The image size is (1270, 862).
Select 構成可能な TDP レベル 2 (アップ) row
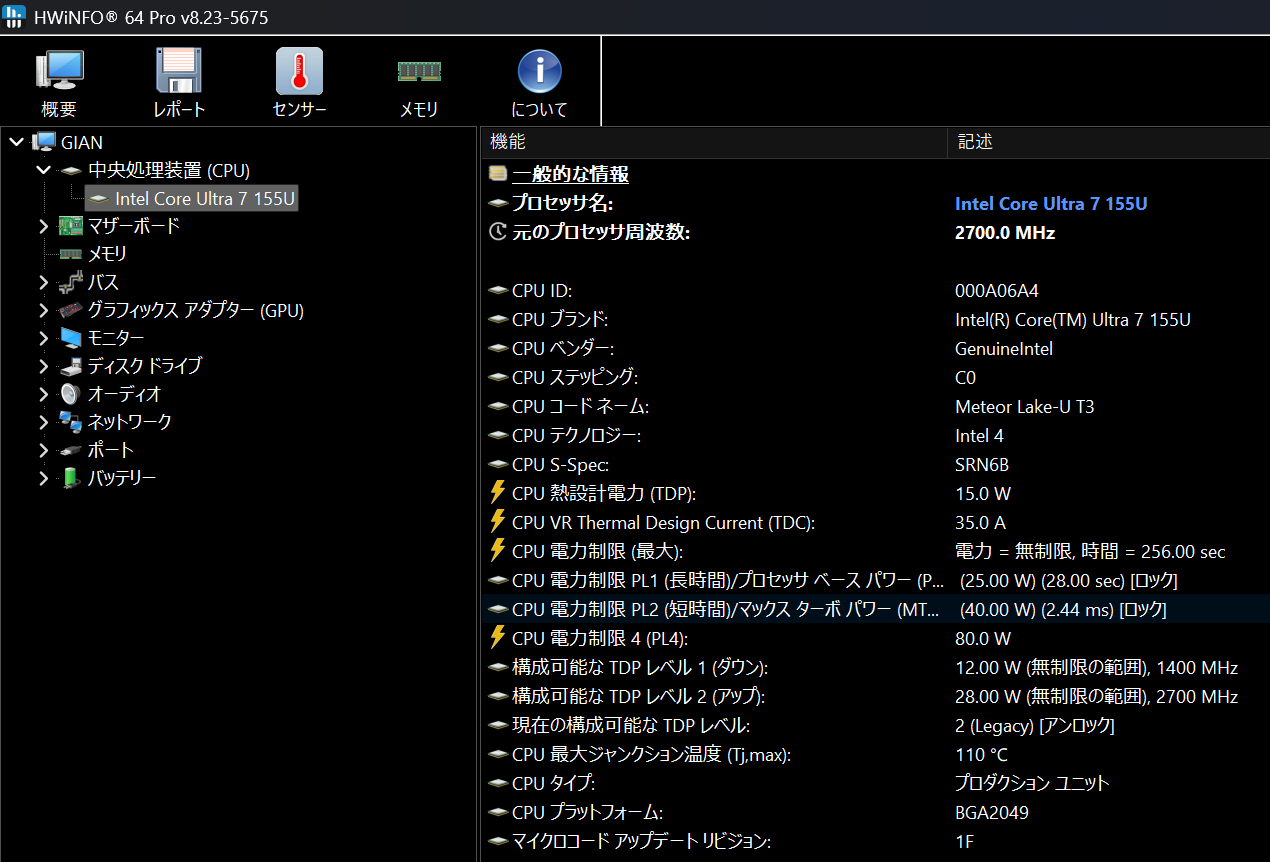[875, 696]
